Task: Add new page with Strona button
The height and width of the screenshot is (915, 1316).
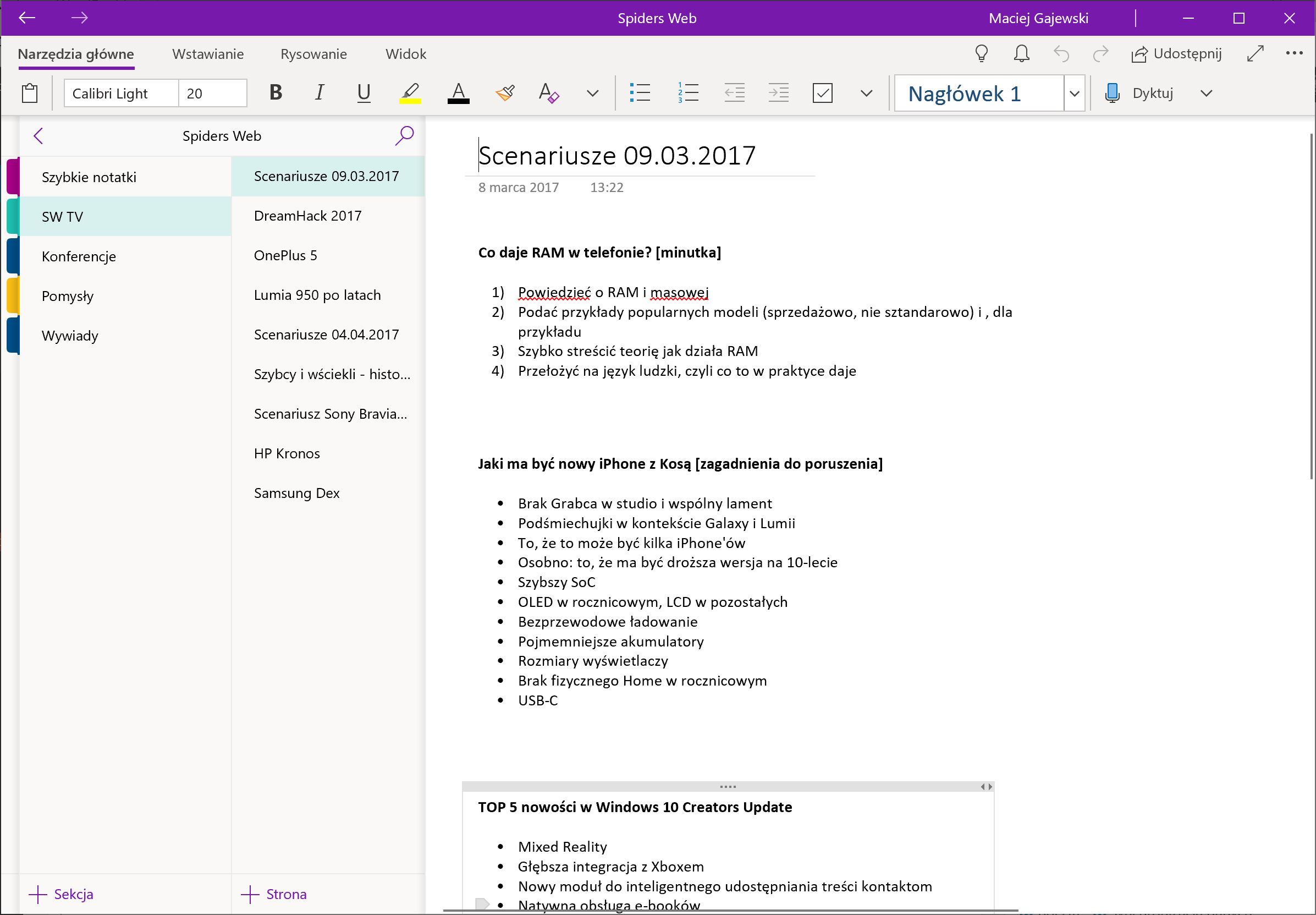Action: coord(273,894)
